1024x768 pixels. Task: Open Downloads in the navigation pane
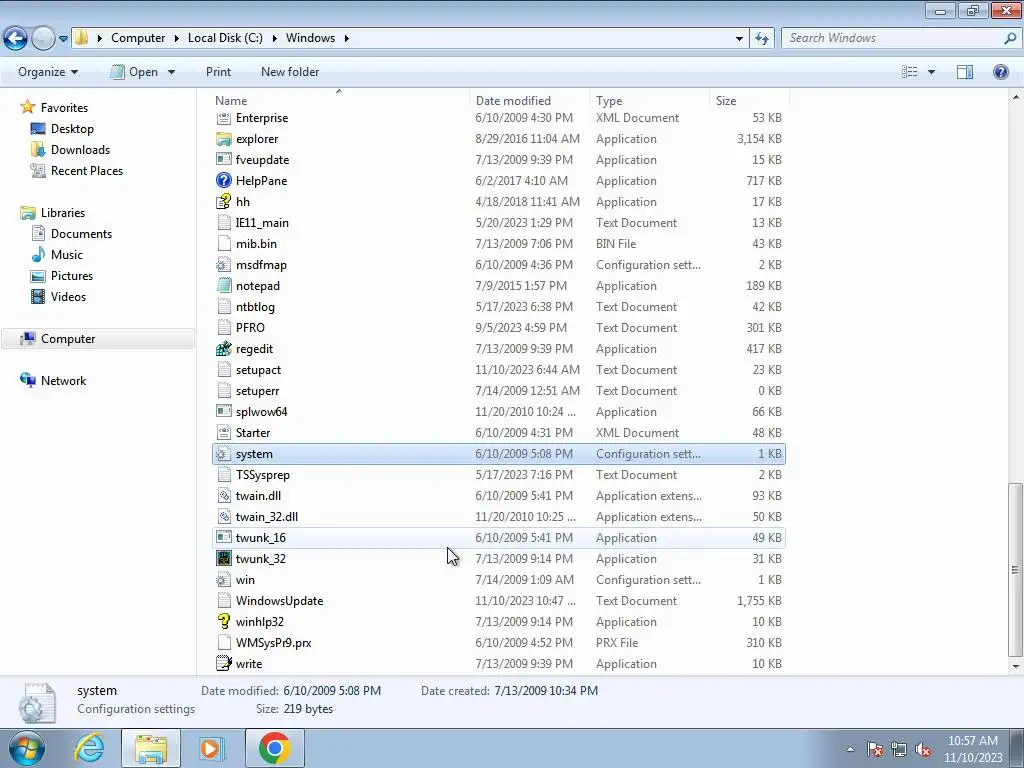click(x=80, y=150)
